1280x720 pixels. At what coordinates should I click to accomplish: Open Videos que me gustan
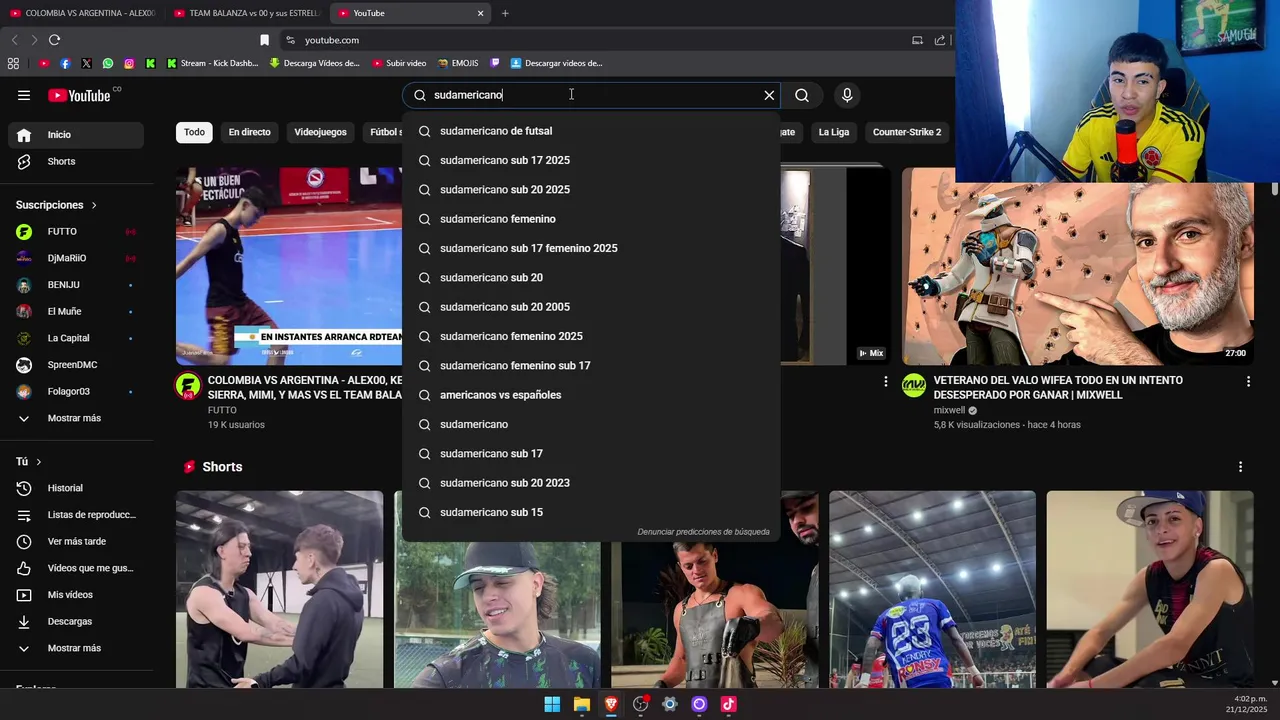[76, 568]
